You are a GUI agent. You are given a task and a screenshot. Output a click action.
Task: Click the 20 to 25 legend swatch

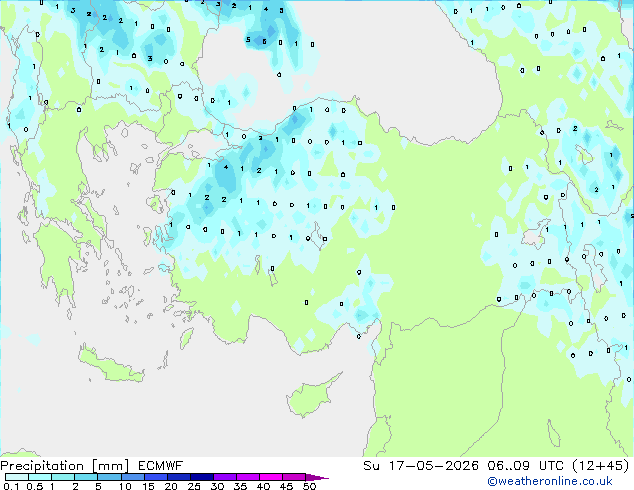coord(178,477)
